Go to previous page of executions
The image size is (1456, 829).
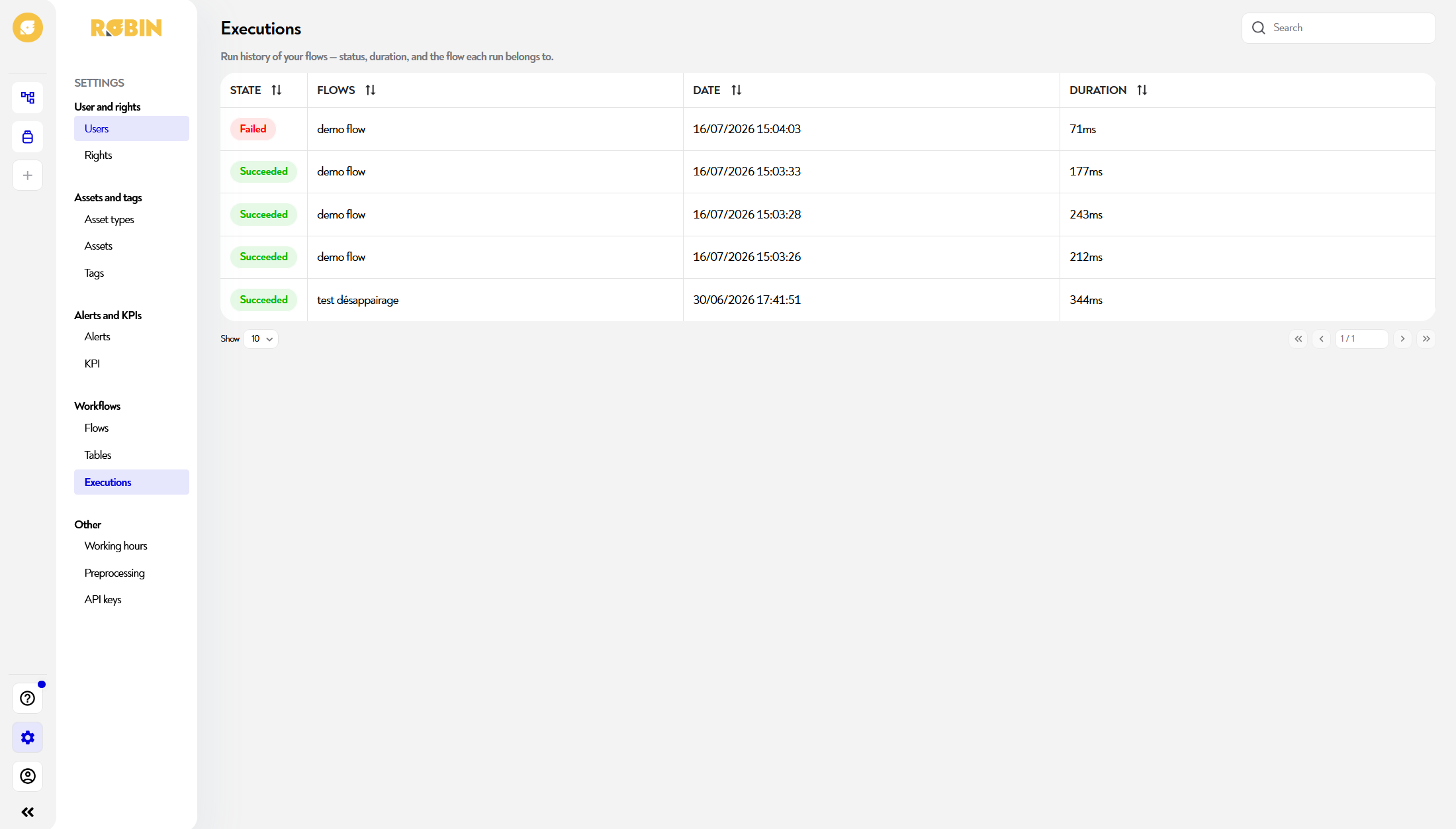coord(1322,339)
